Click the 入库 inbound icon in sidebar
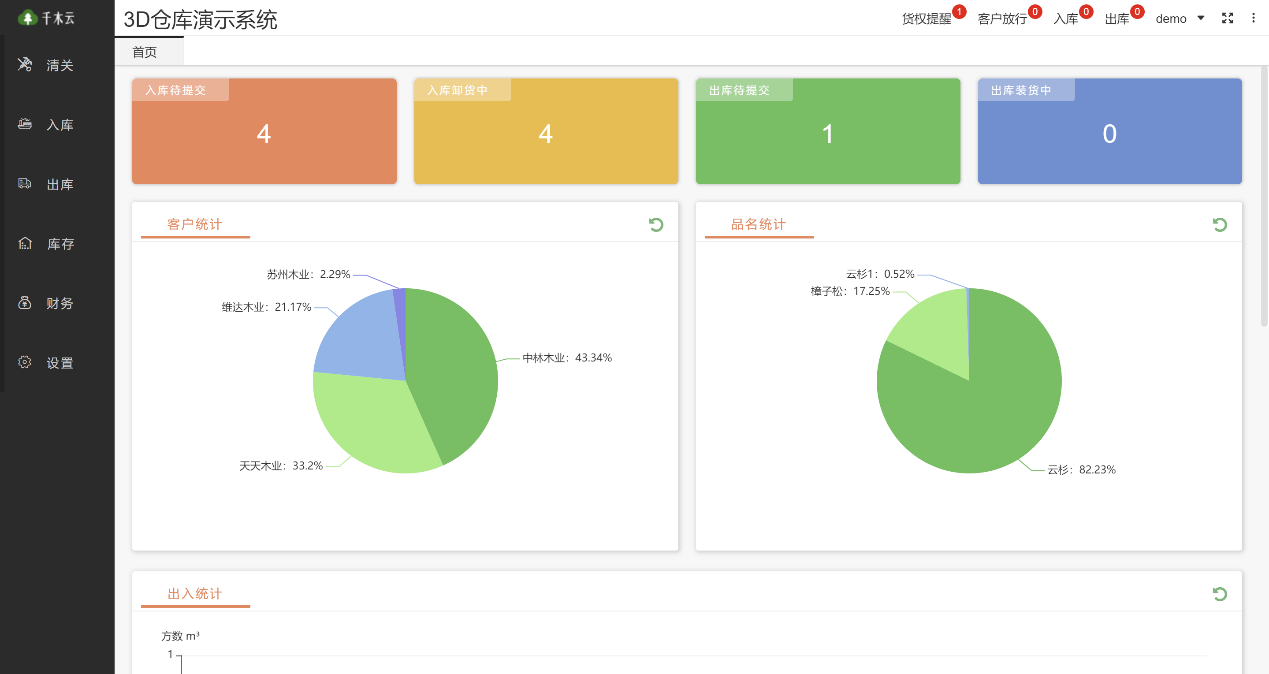The height and width of the screenshot is (674, 1269). click(25, 125)
